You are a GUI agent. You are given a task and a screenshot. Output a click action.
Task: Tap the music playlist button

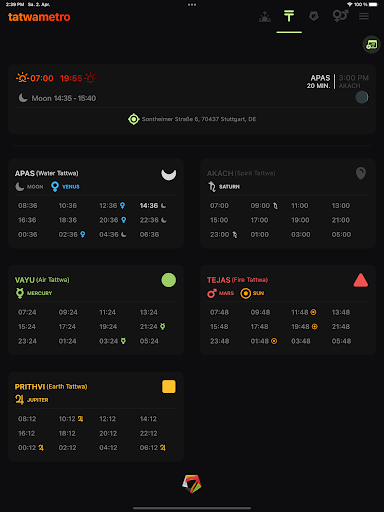click(371, 45)
